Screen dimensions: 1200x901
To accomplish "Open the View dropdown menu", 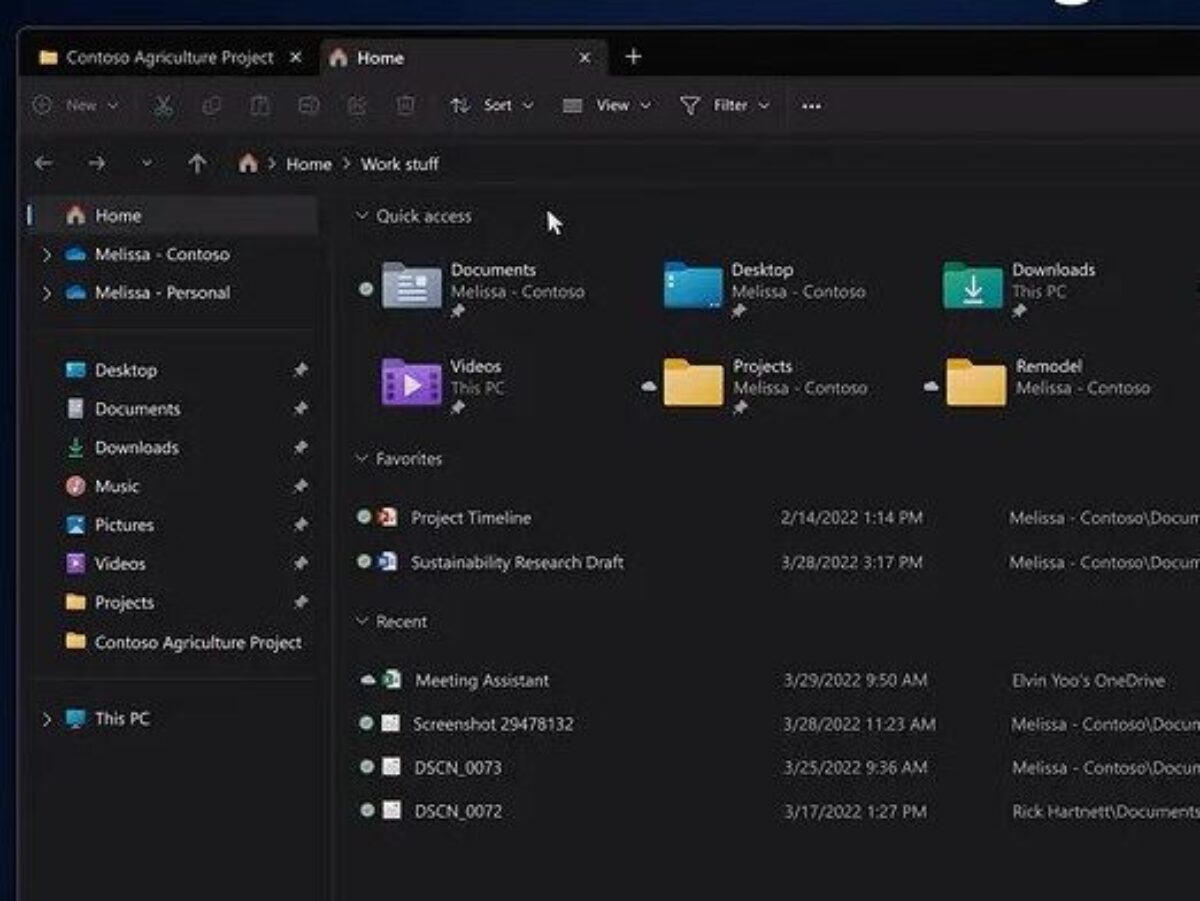I will (606, 105).
